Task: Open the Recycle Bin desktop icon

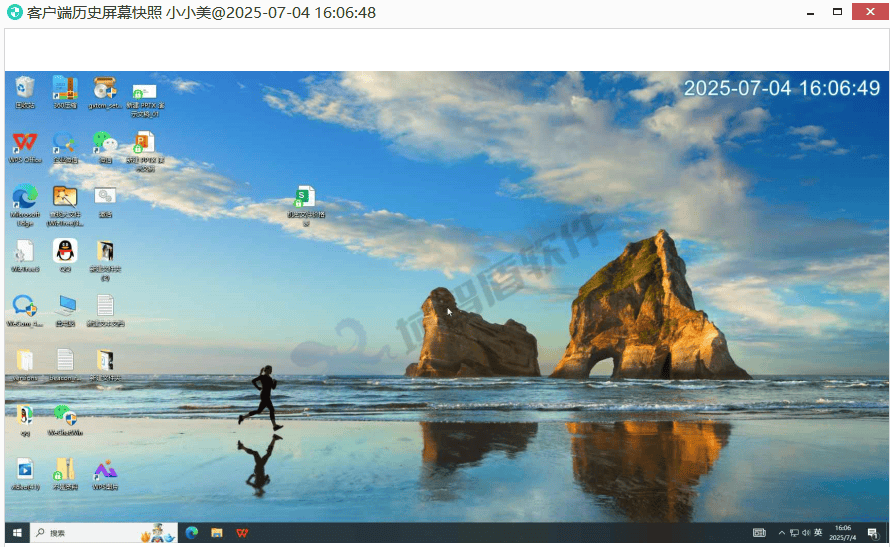Action: (25, 90)
